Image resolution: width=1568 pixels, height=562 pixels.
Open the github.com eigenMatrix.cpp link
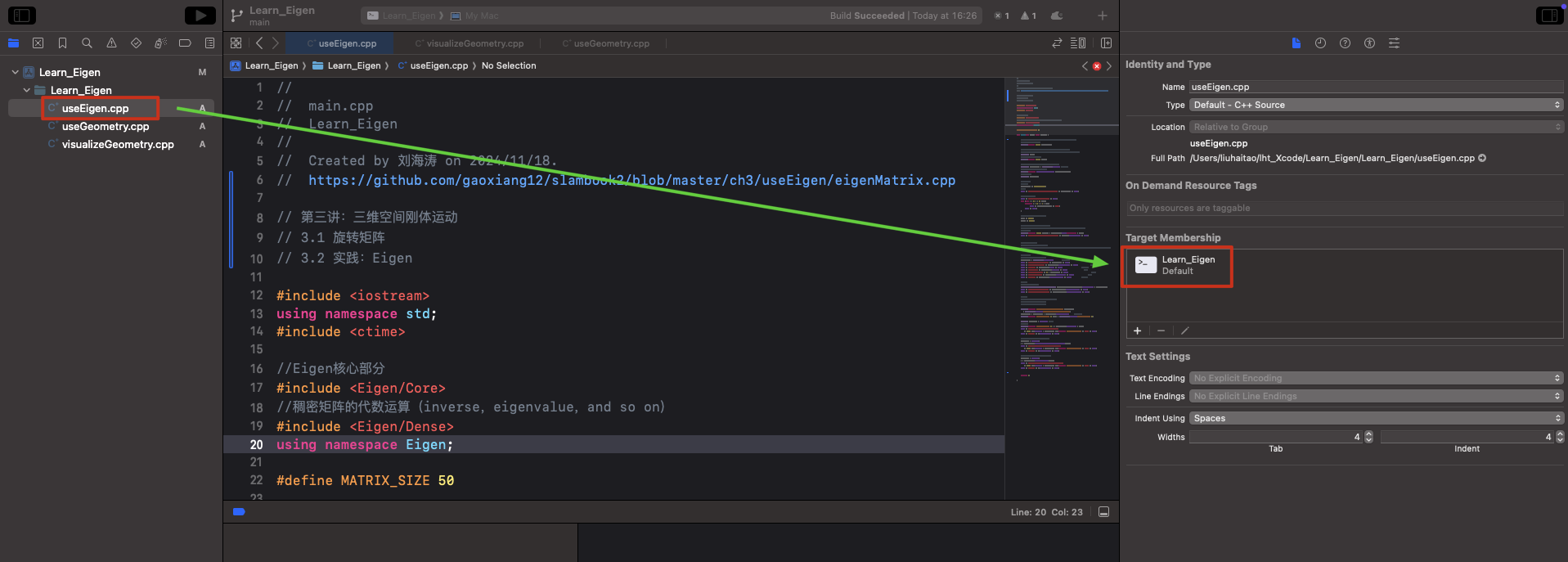pos(631,180)
